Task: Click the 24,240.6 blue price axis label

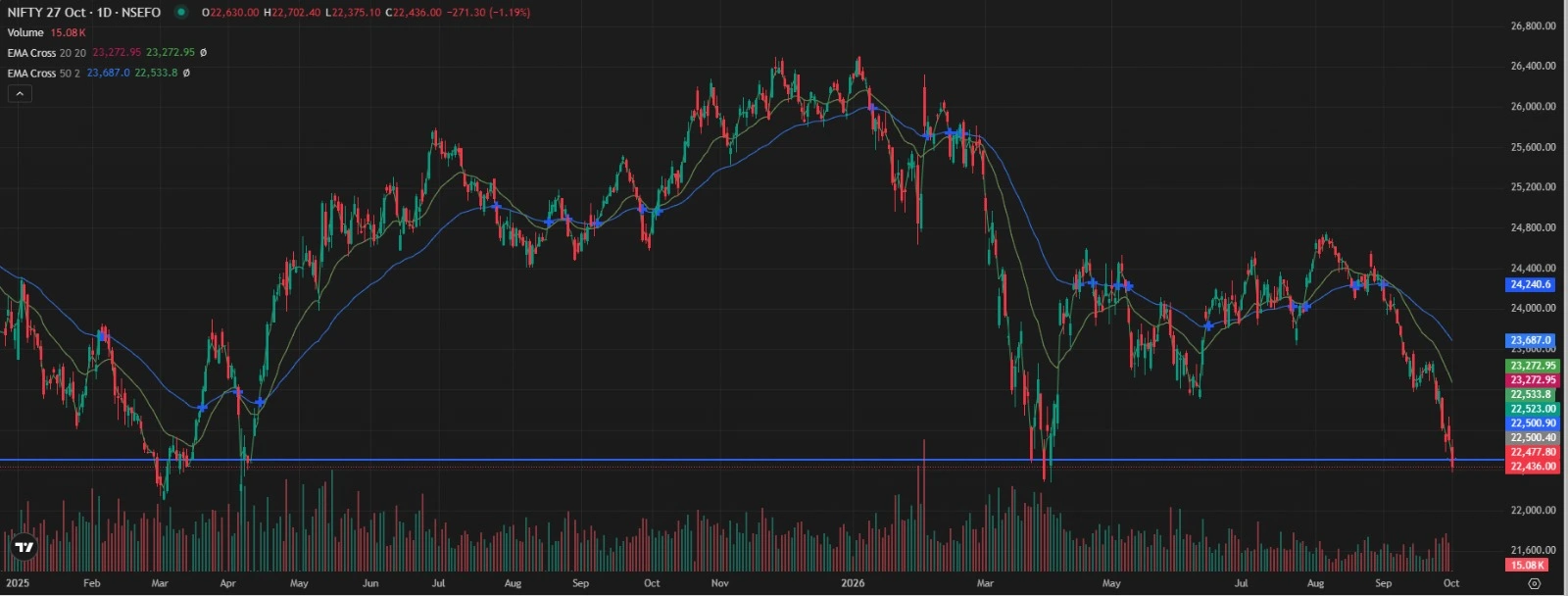Action: point(1531,285)
